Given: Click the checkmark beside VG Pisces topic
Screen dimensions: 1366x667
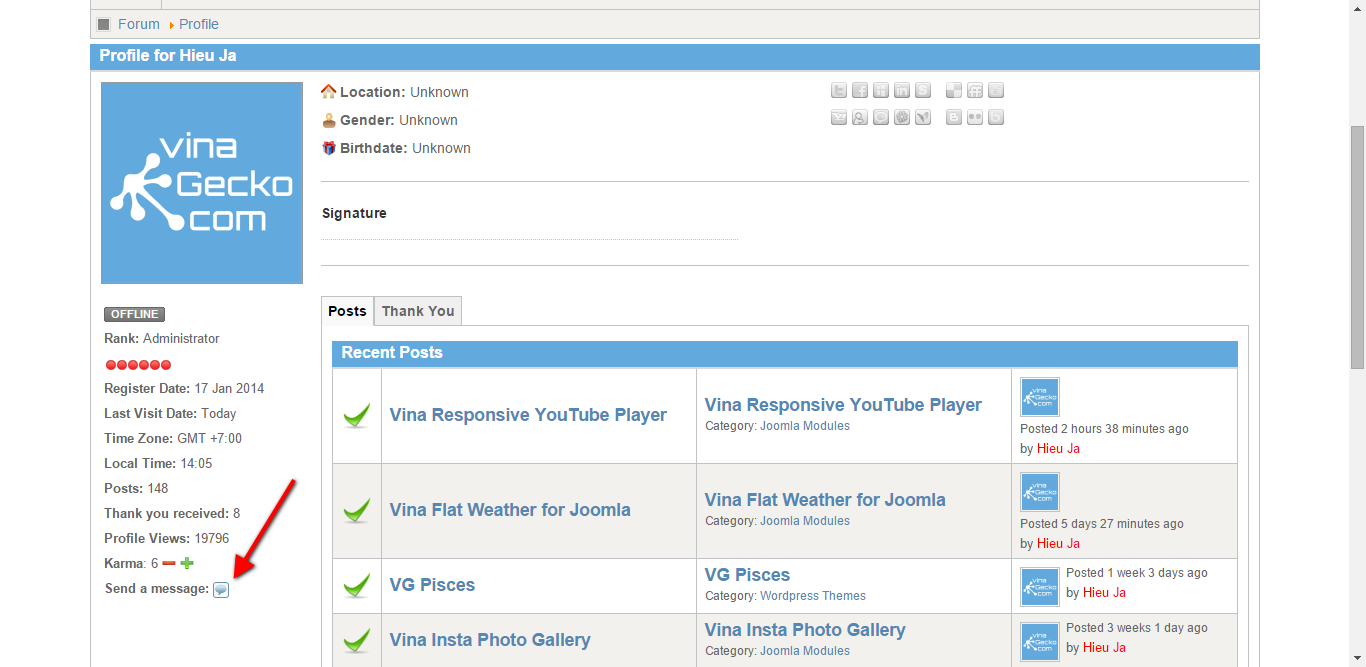Looking at the screenshot, I should [356, 584].
